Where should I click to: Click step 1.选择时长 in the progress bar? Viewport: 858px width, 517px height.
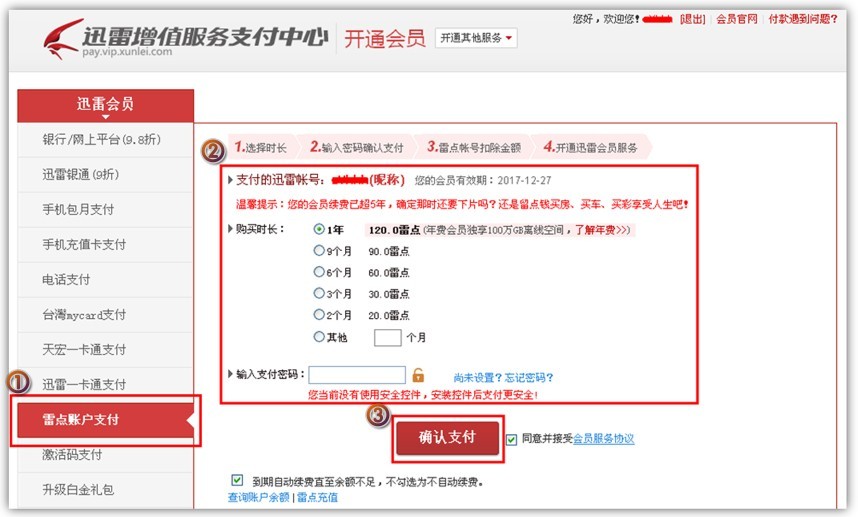coord(261,147)
